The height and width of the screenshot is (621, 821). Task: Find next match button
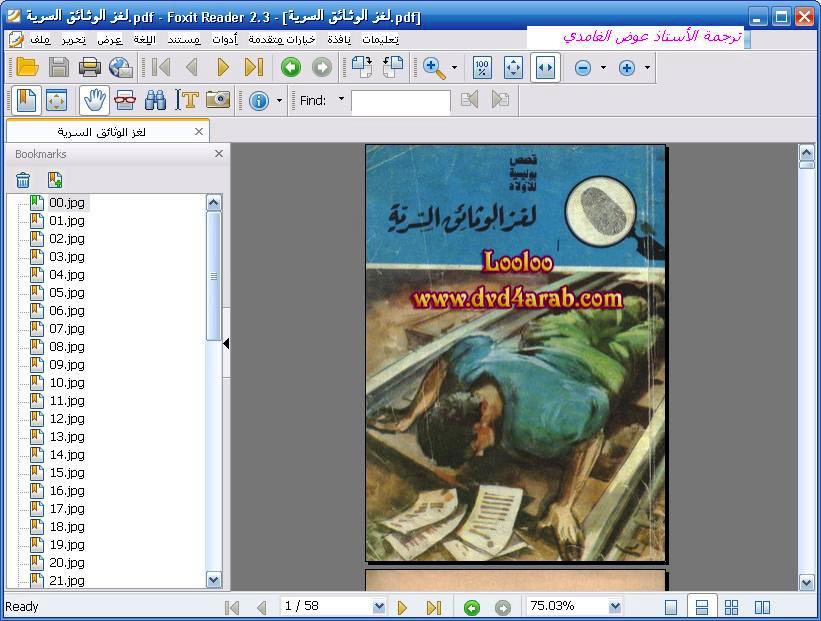[501, 99]
